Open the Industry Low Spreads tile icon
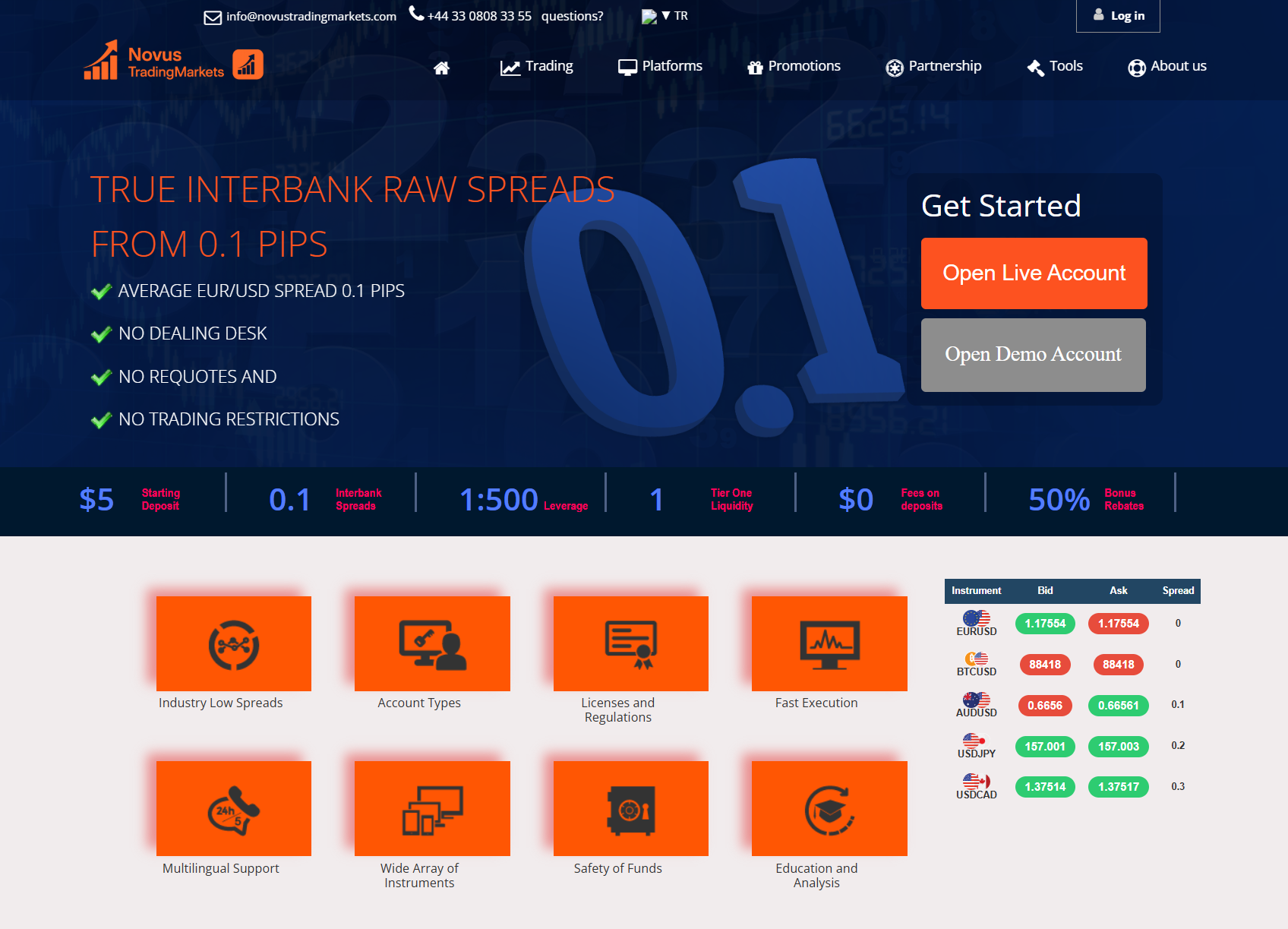This screenshot has width=1288, height=929. point(233,643)
